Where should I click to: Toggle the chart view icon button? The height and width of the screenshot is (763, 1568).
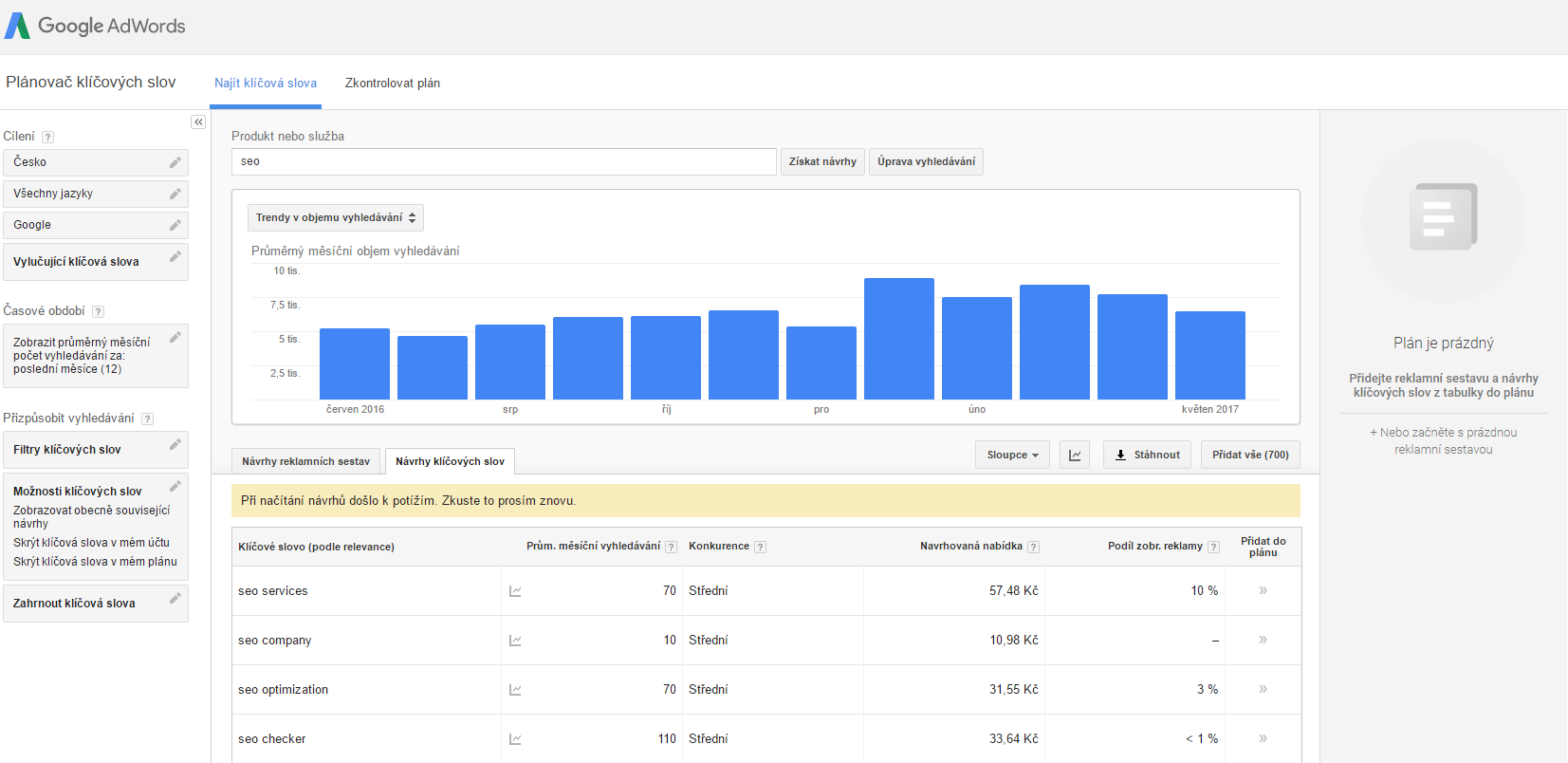tap(1075, 455)
